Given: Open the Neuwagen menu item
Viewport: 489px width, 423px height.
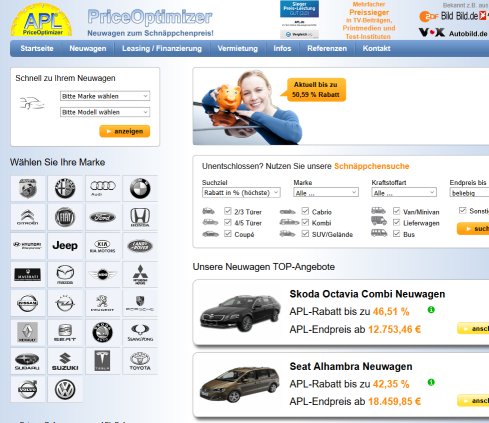Looking at the screenshot, I should pyautogui.click(x=88, y=48).
